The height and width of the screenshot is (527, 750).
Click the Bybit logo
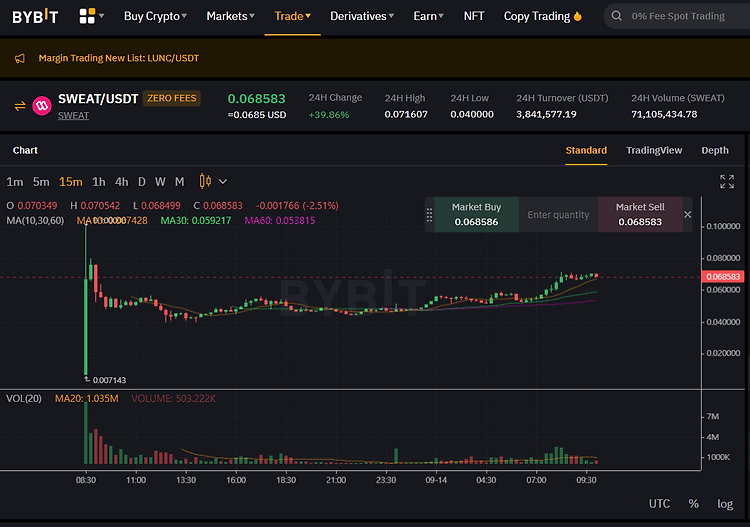click(x=35, y=16)
